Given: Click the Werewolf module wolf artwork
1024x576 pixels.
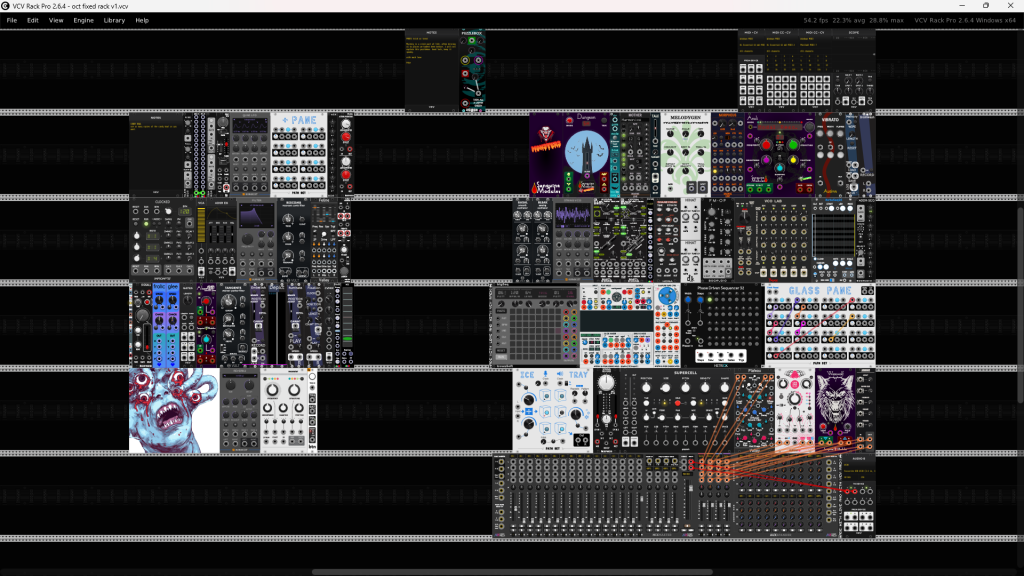Looking at the screenshot, I should tap(835, 398).
